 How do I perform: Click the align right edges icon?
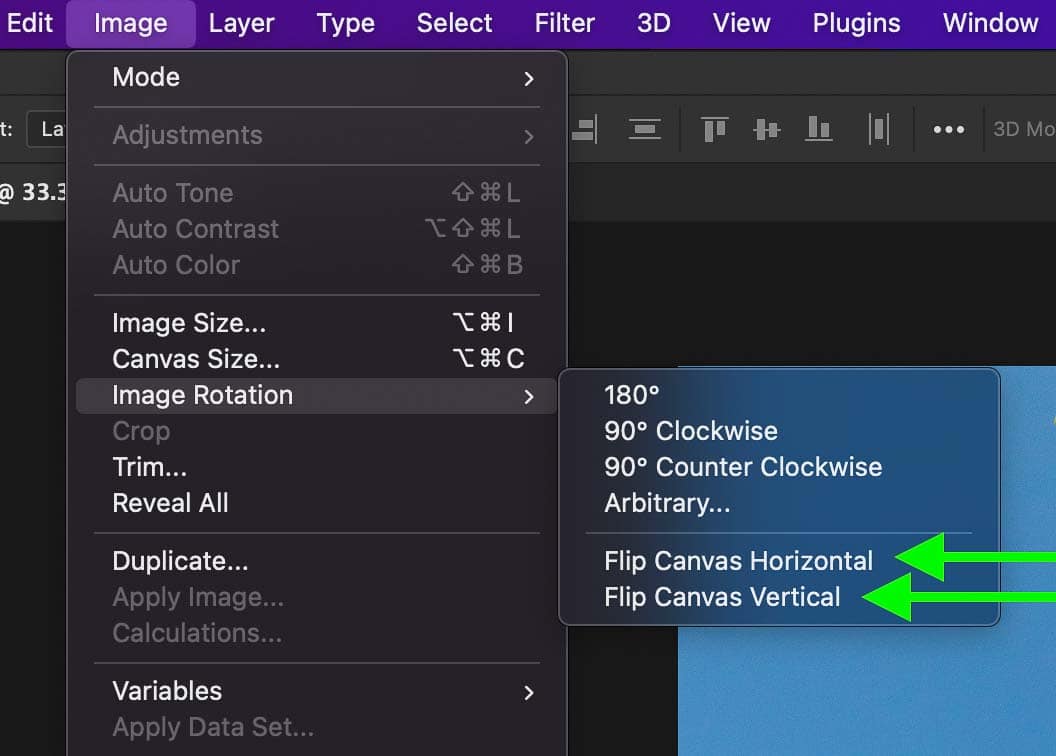tap(585, 129)
